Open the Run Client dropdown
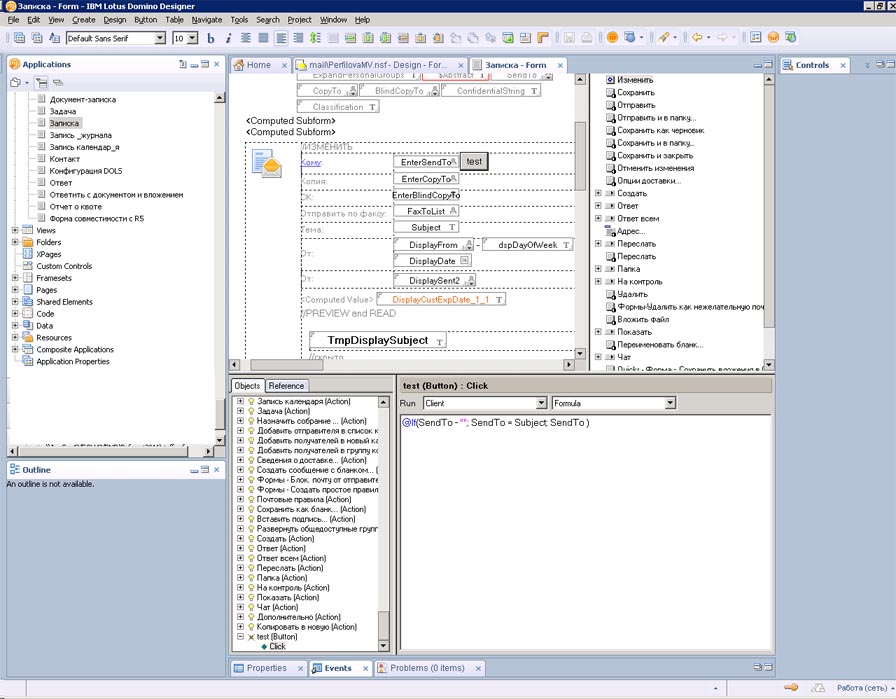This screenshot has width=896, height=699. pos(542,404)
